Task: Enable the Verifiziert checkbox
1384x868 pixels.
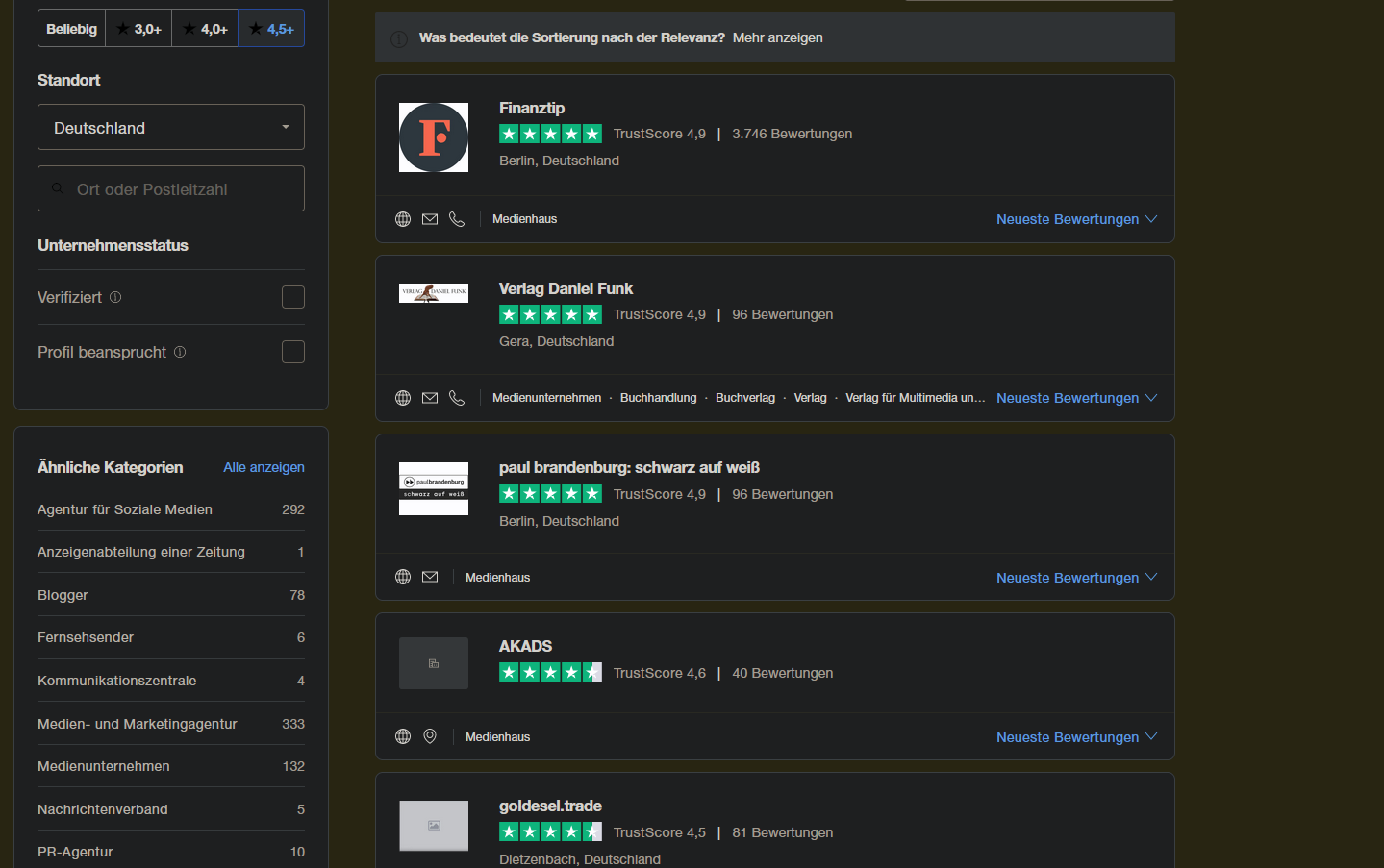Action: [x=293, y=297]
